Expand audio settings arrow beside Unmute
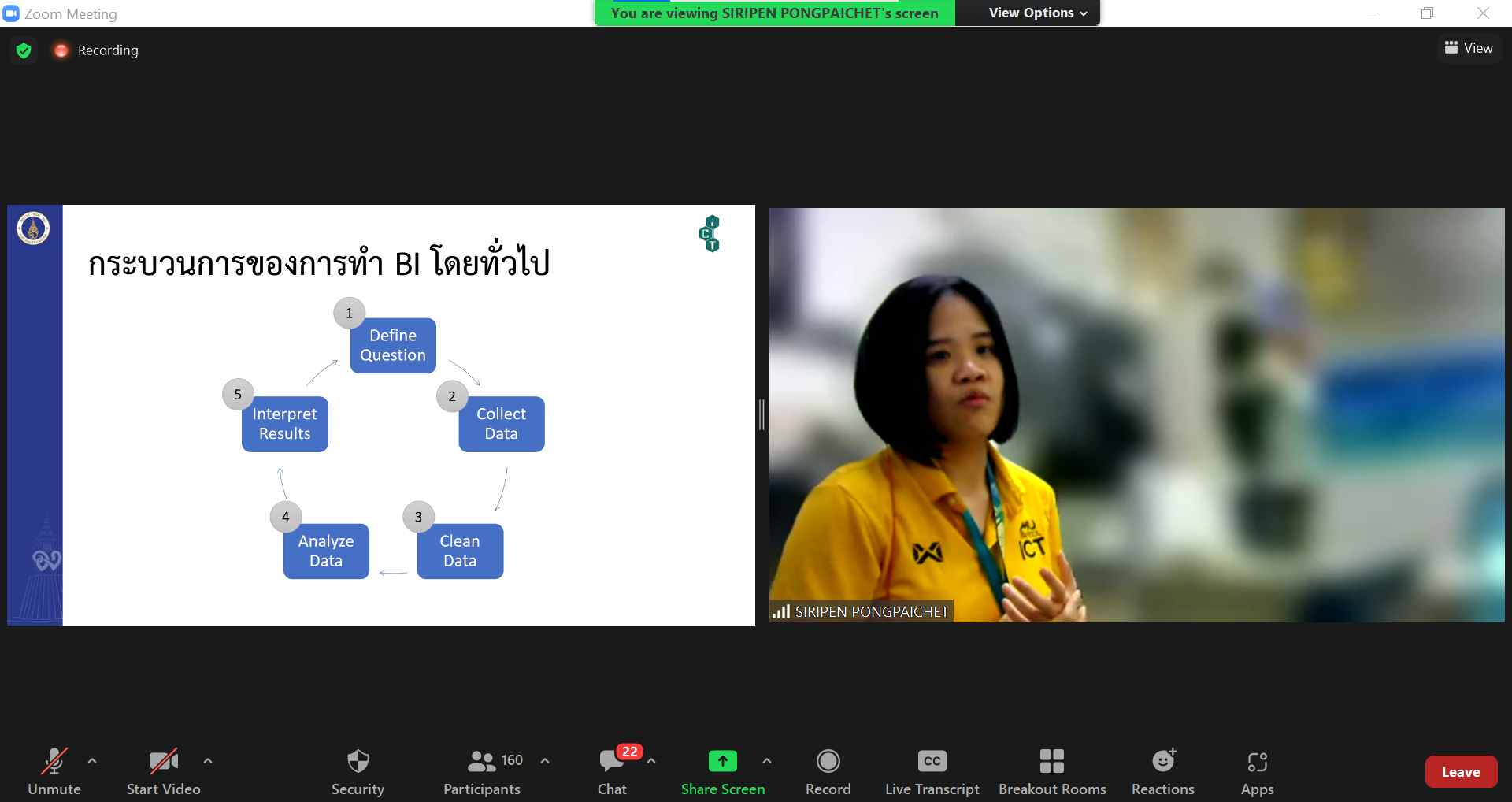Viewport: 1512px width, 802px height. point(92,761)
